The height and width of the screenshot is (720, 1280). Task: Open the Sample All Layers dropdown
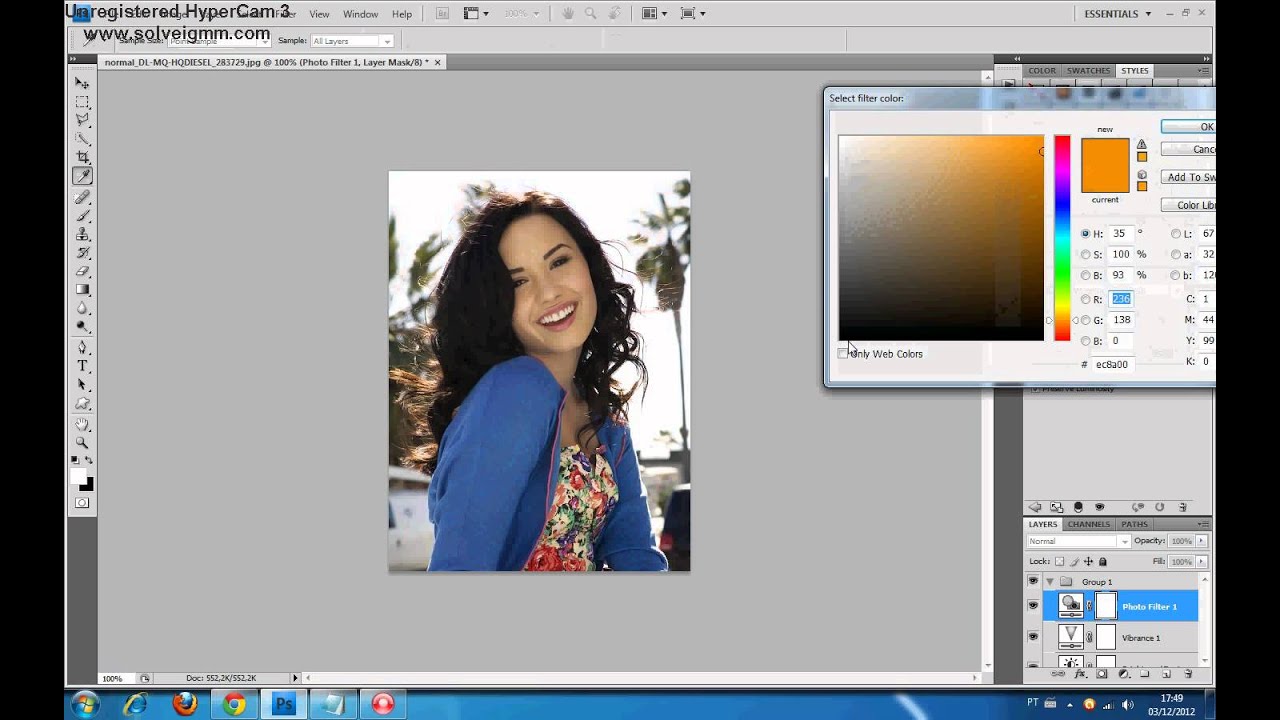pyautogui.click(x=351, y=41)
